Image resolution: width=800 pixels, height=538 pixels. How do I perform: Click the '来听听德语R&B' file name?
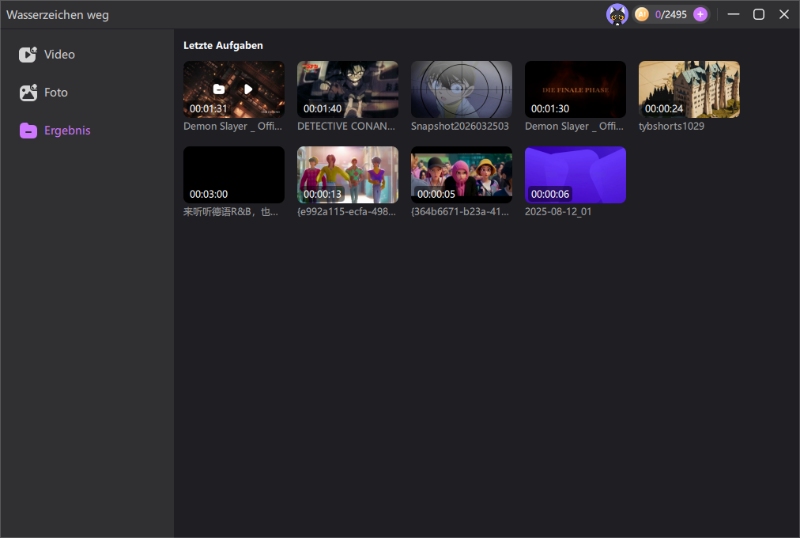231,211
